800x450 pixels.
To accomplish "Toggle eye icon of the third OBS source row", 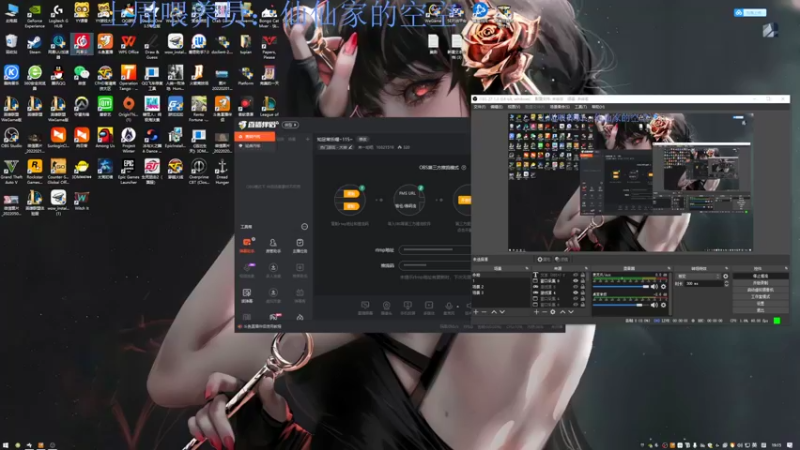I will [576, 287].
